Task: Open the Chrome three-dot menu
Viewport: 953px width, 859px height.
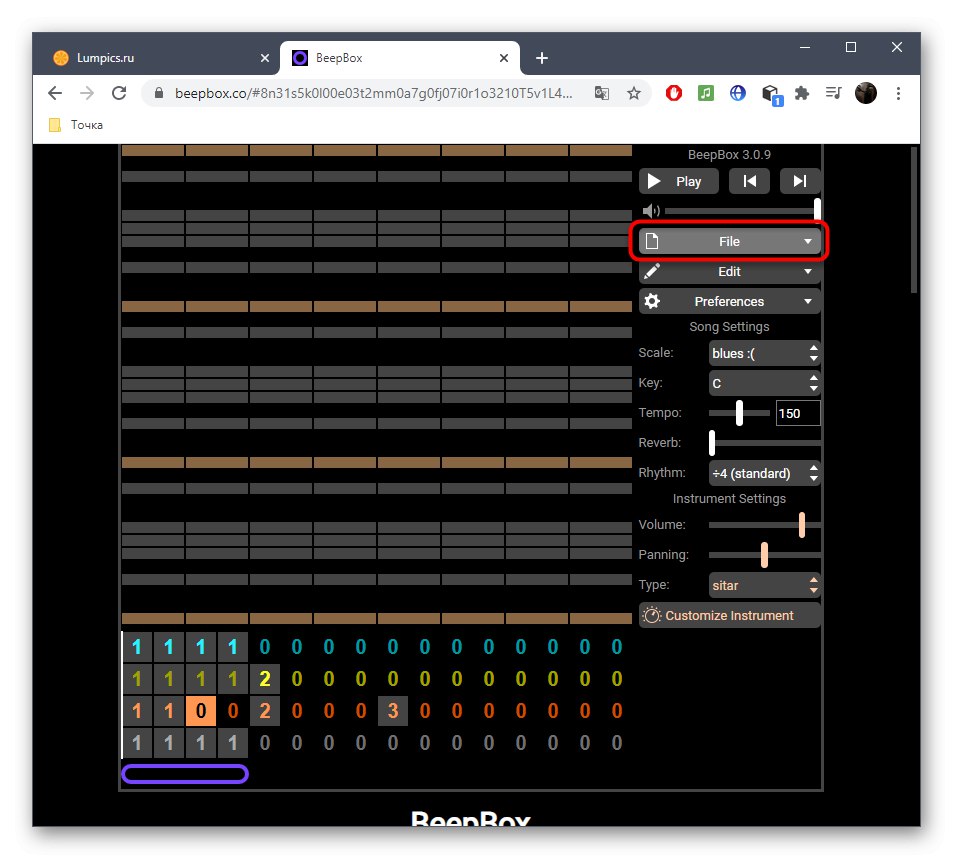Action: click(x=898, y=93)
